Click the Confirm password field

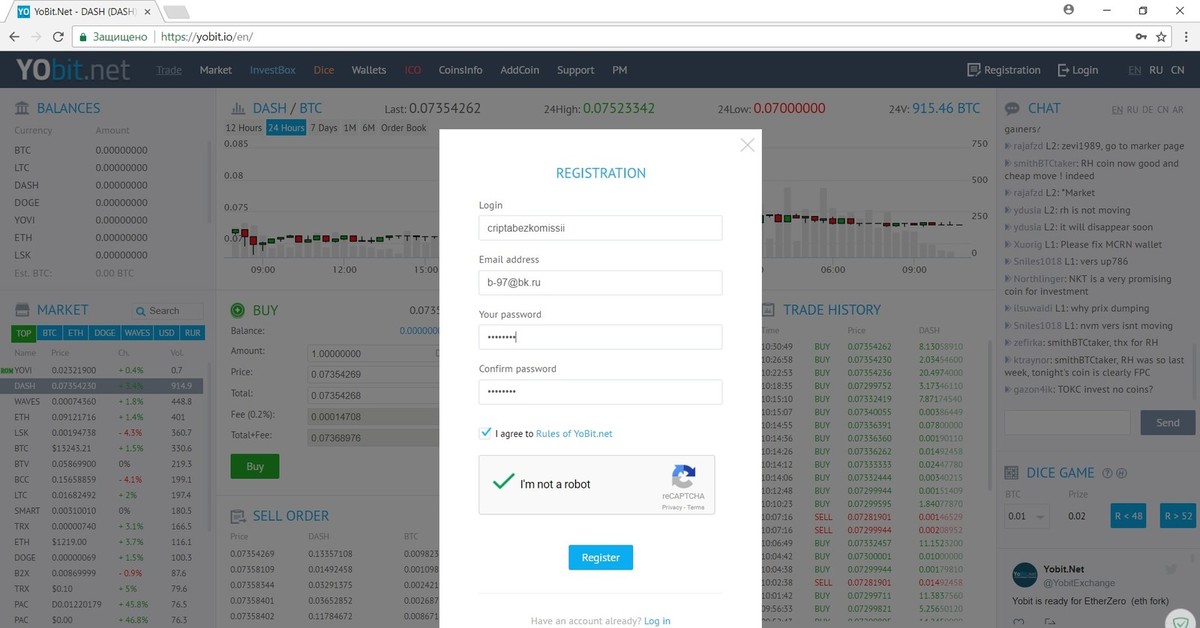[x=600, y=392]
